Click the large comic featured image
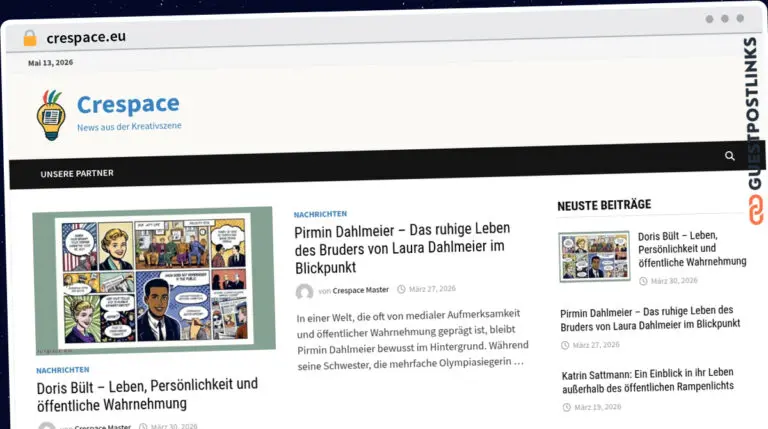 coord(154,280)
